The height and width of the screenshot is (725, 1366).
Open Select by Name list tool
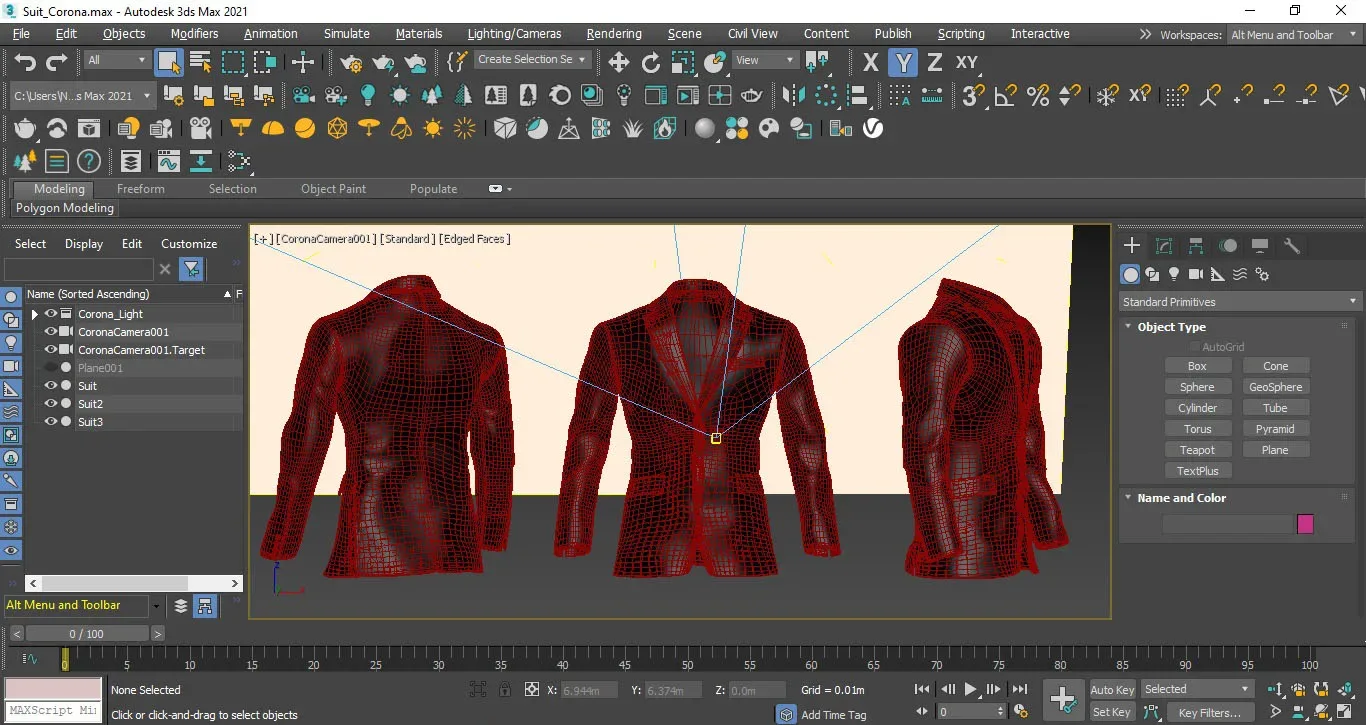pyautogui.click(x=200, y=62)
